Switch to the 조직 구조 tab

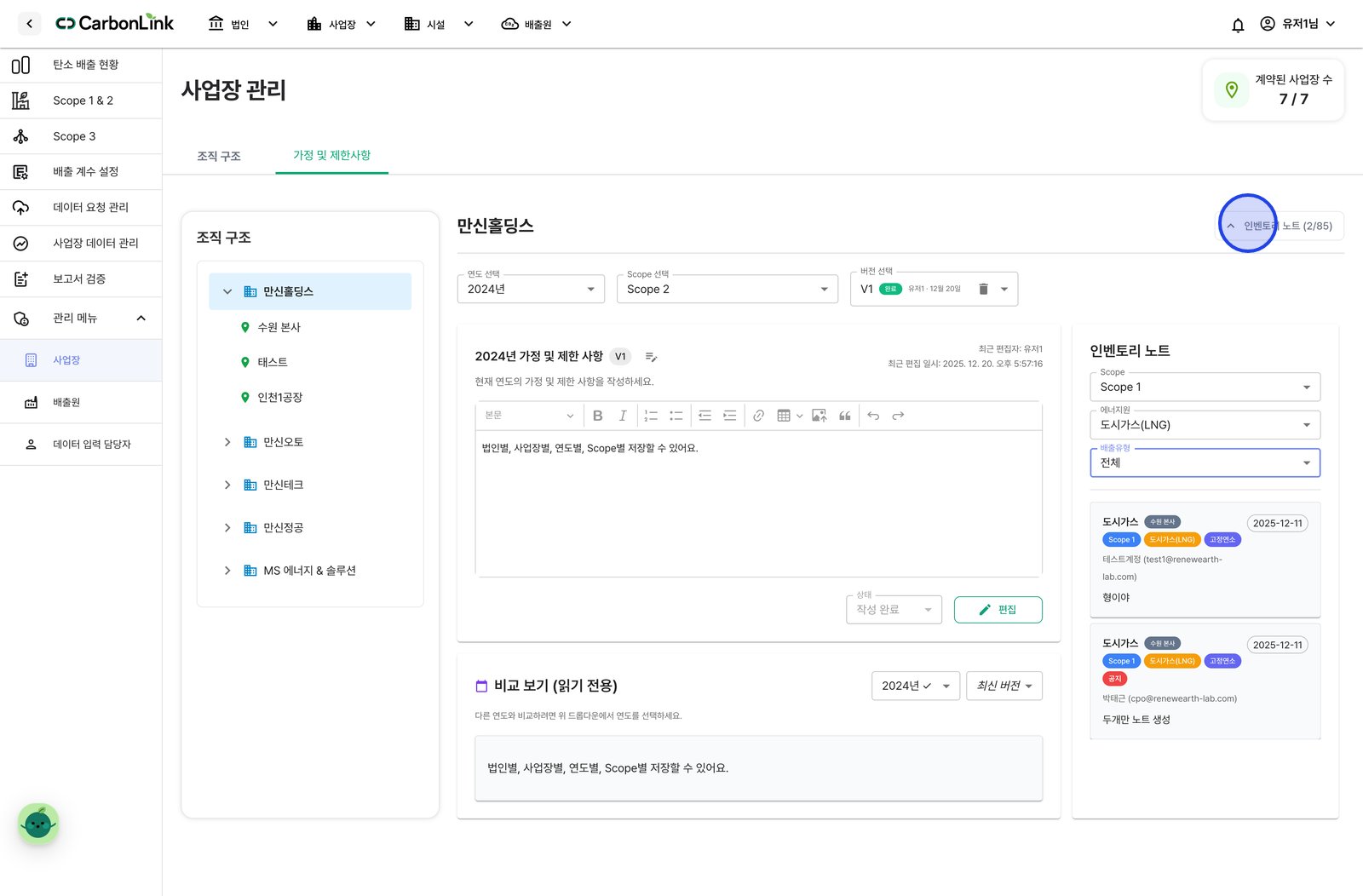tap(219, 156)
